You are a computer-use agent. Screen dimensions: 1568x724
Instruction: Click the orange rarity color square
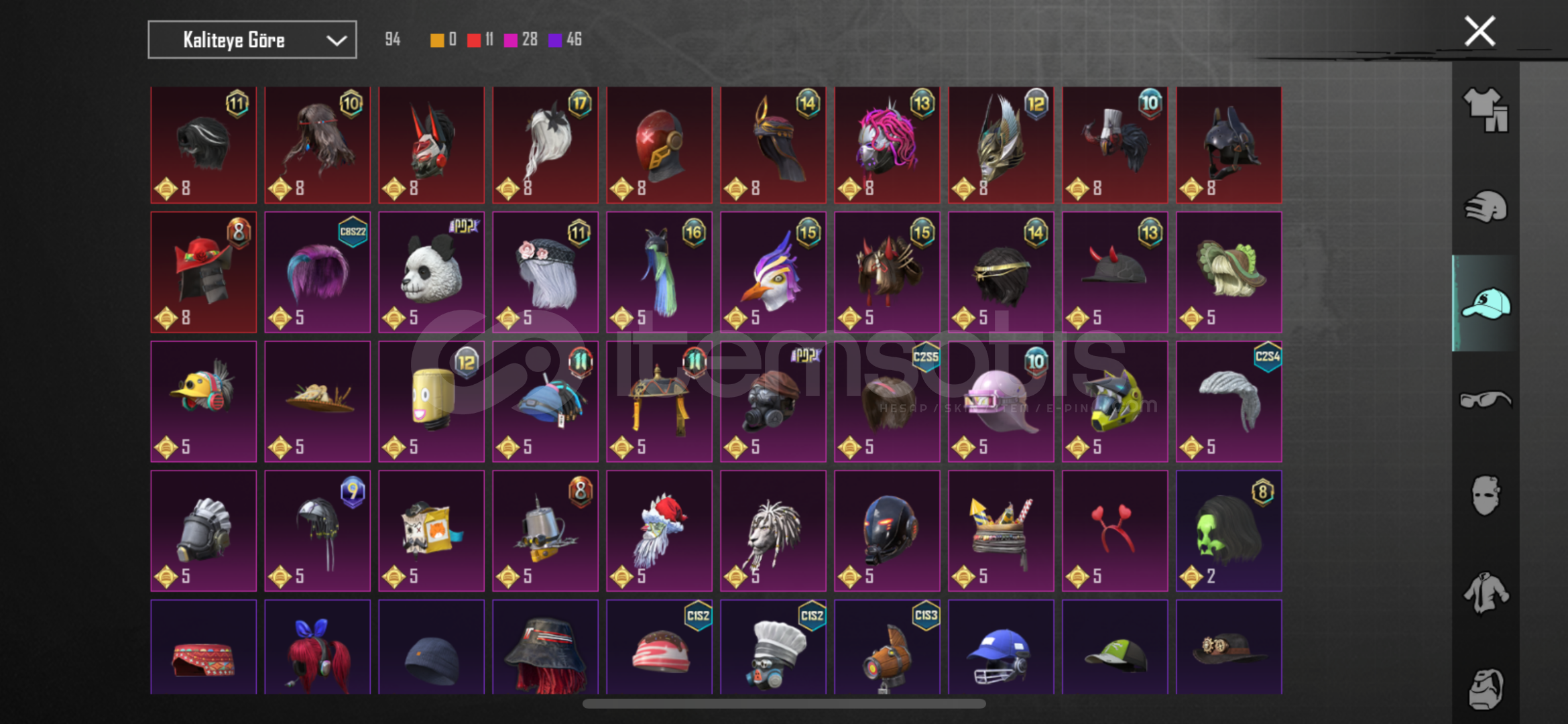437,40
